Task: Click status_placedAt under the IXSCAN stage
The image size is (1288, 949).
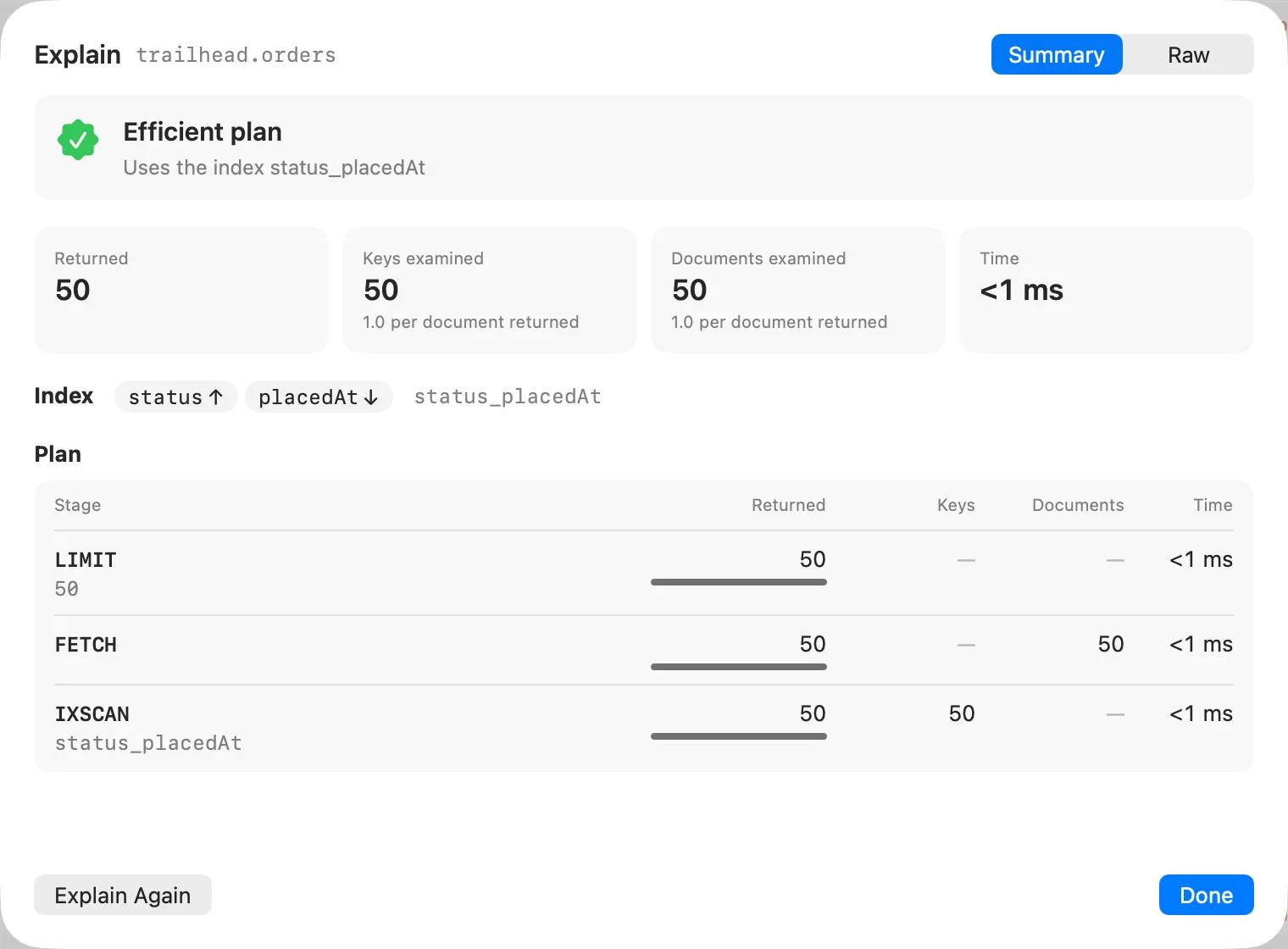Action: click(x=148, y=743)
